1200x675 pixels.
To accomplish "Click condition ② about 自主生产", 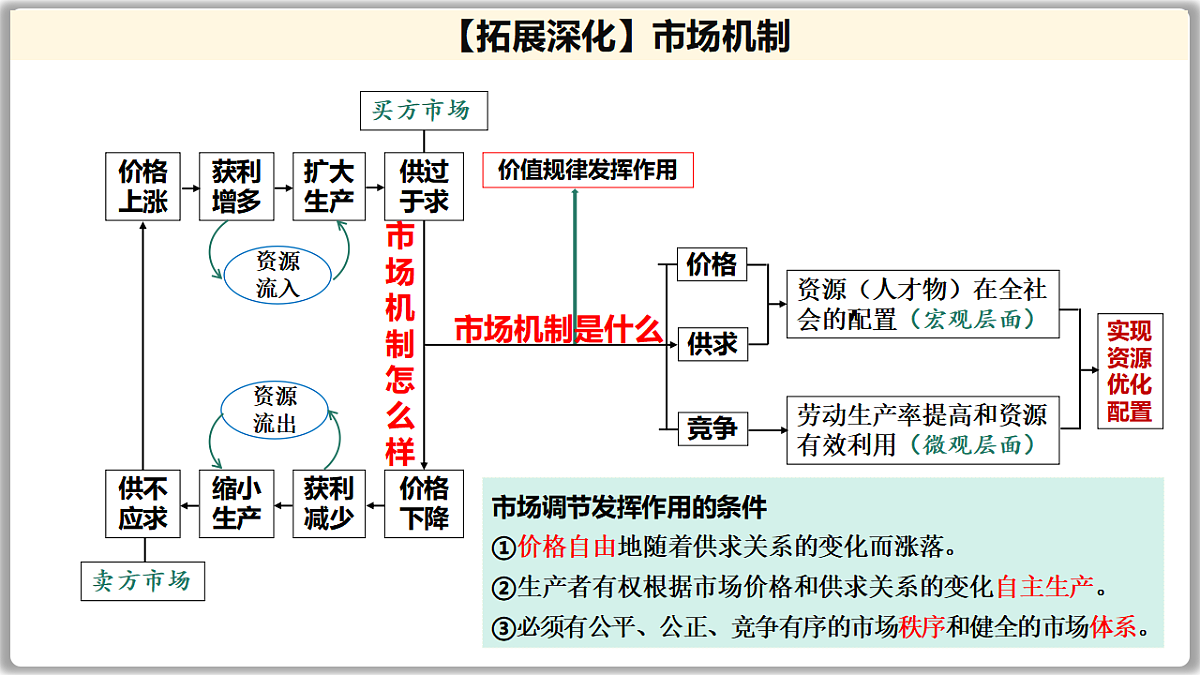I will tap(801, 587).
